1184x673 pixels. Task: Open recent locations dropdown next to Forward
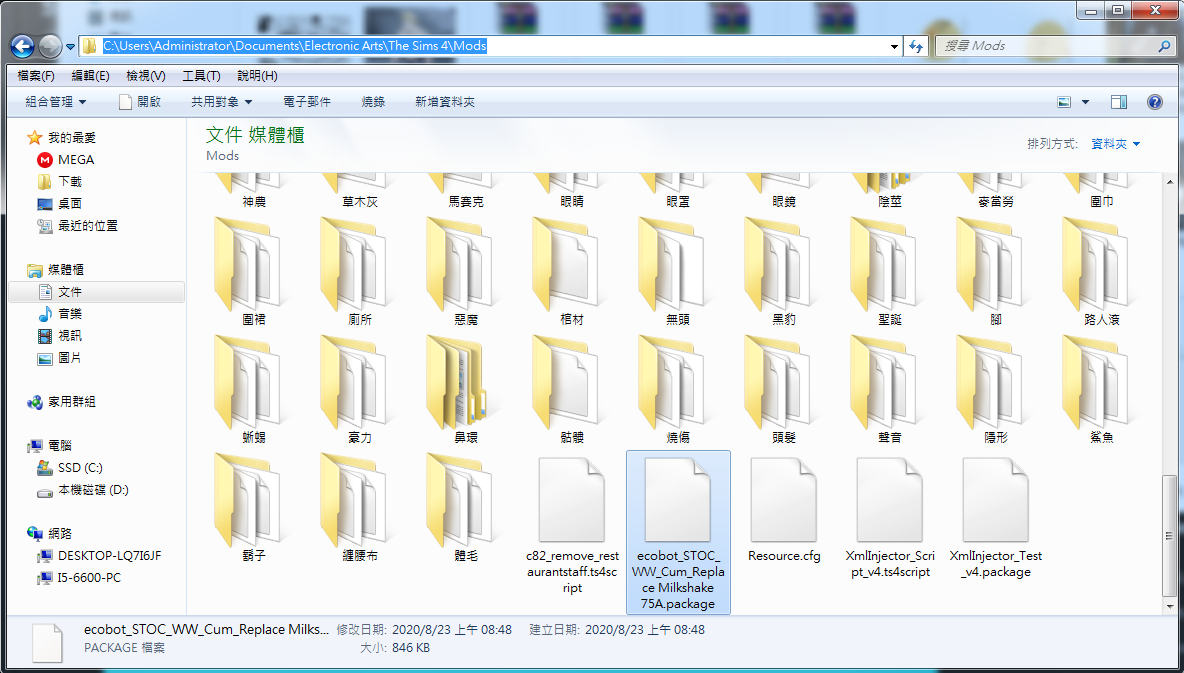coord(70,47)
